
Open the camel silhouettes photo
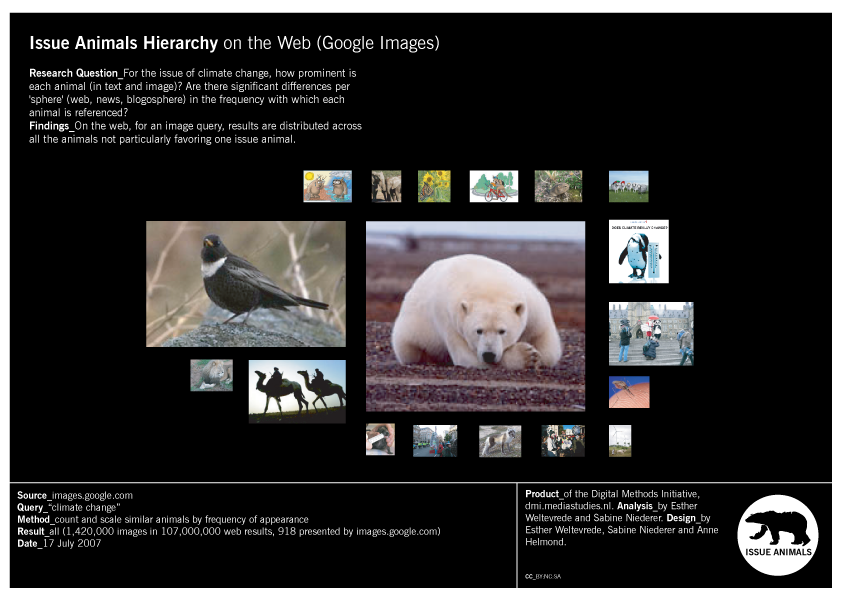pyautogui.click(x=297, y=392)
